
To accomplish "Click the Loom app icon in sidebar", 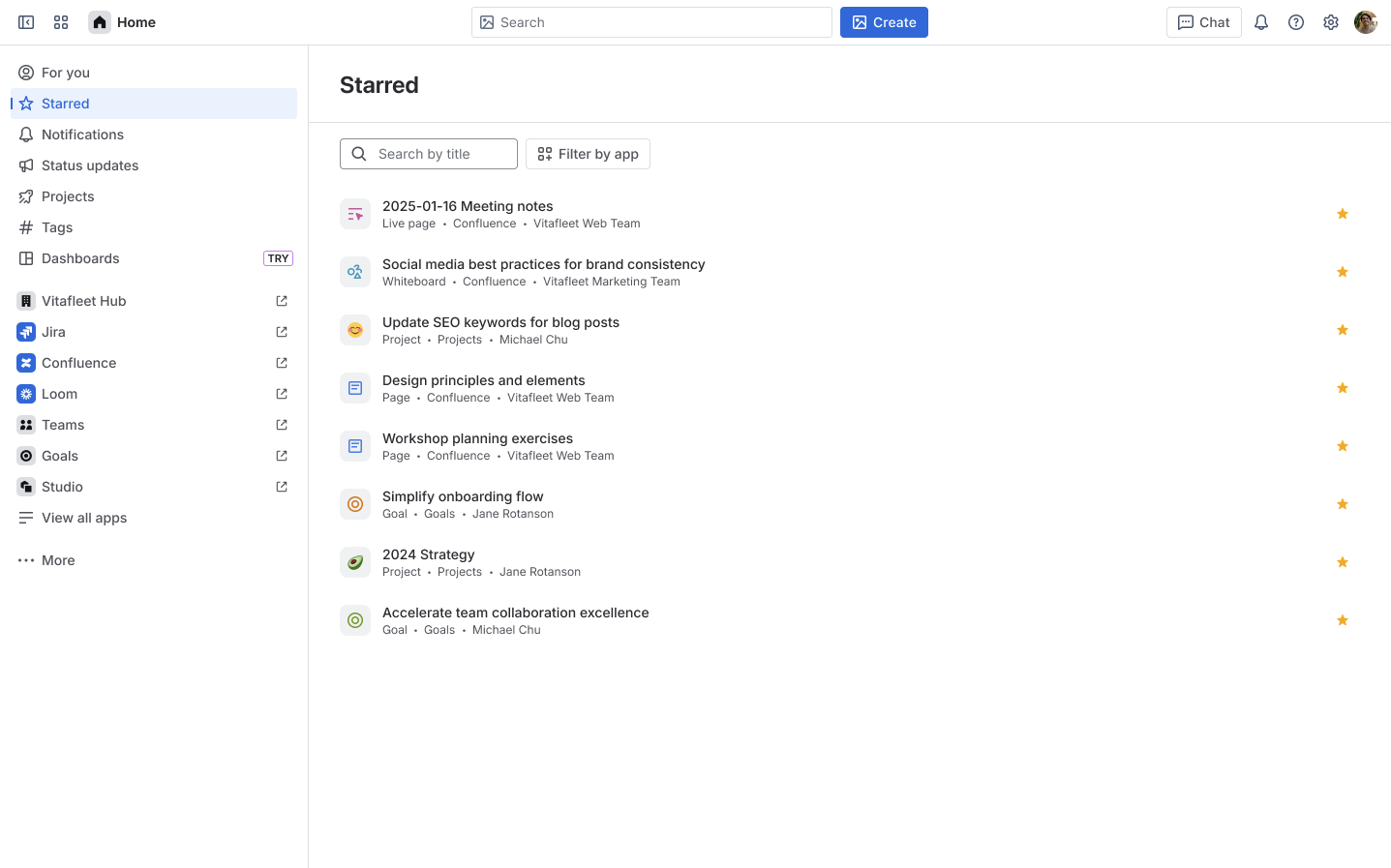I will coord(26,394).
